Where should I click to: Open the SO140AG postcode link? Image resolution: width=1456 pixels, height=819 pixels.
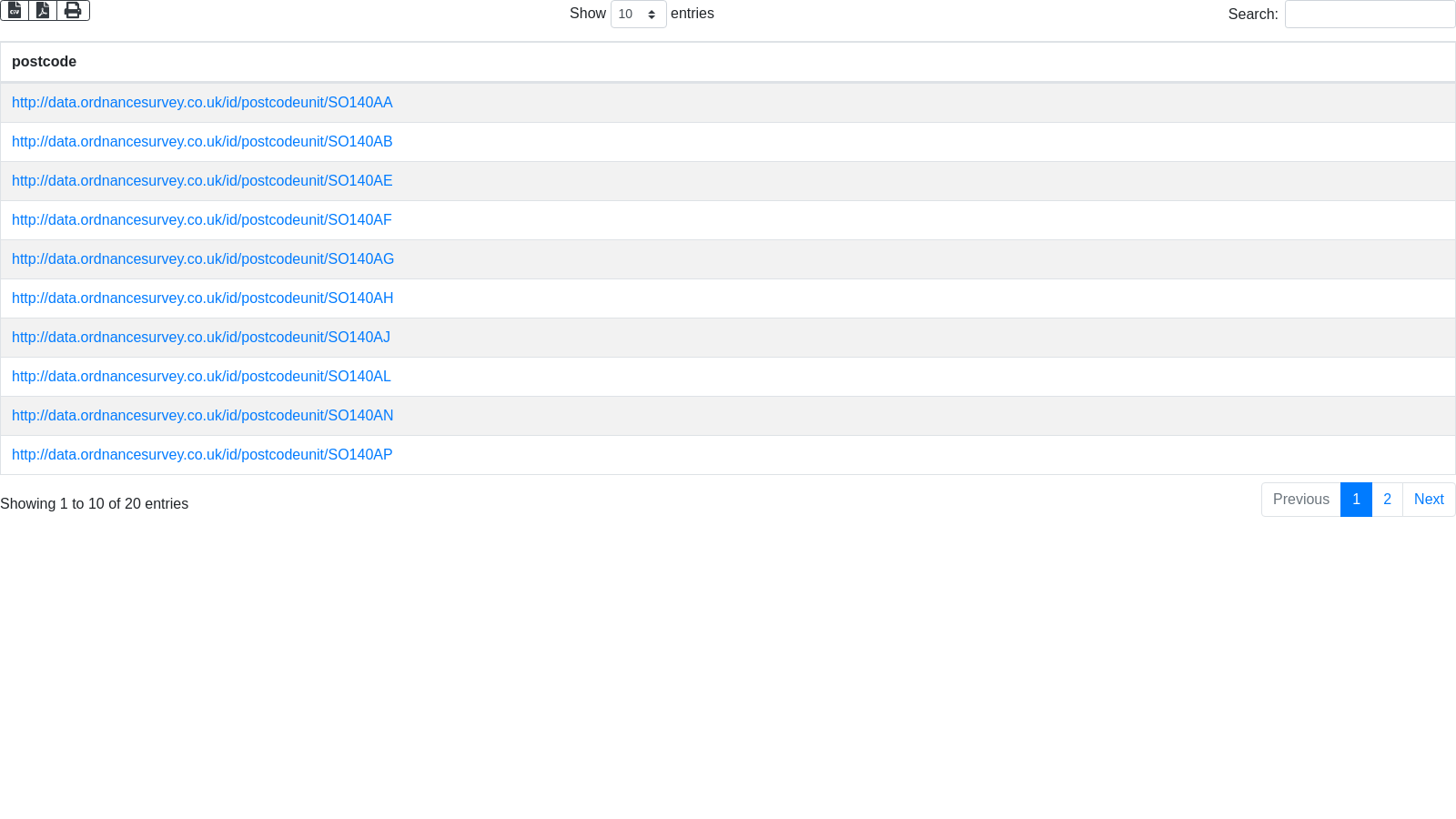coord(203,259)
